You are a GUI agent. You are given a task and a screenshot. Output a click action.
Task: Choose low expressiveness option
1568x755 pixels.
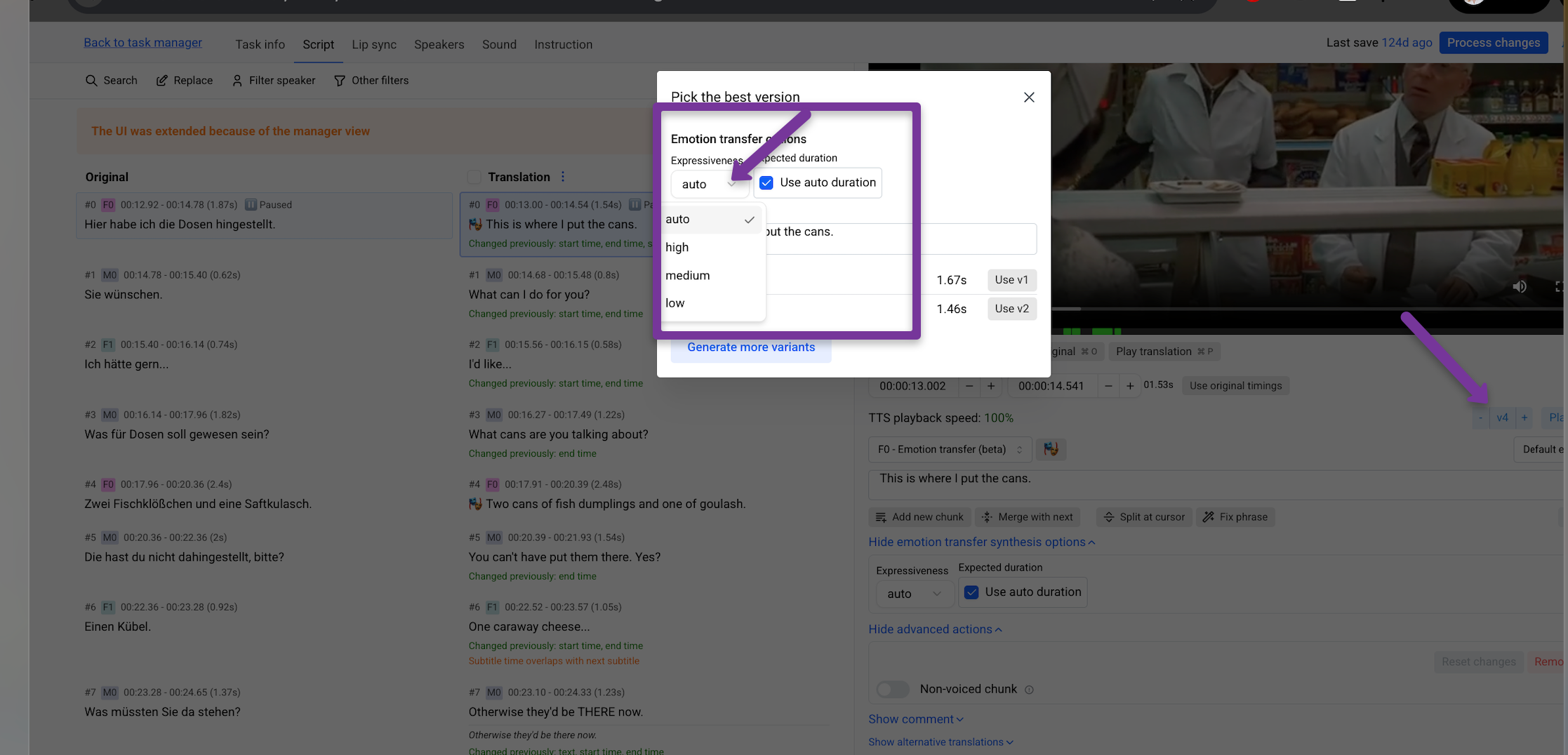click(712, 303)
